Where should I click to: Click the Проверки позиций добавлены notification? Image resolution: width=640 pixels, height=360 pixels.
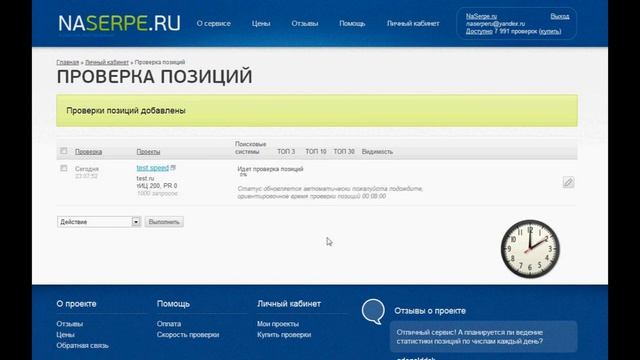(x=317, y=111)
